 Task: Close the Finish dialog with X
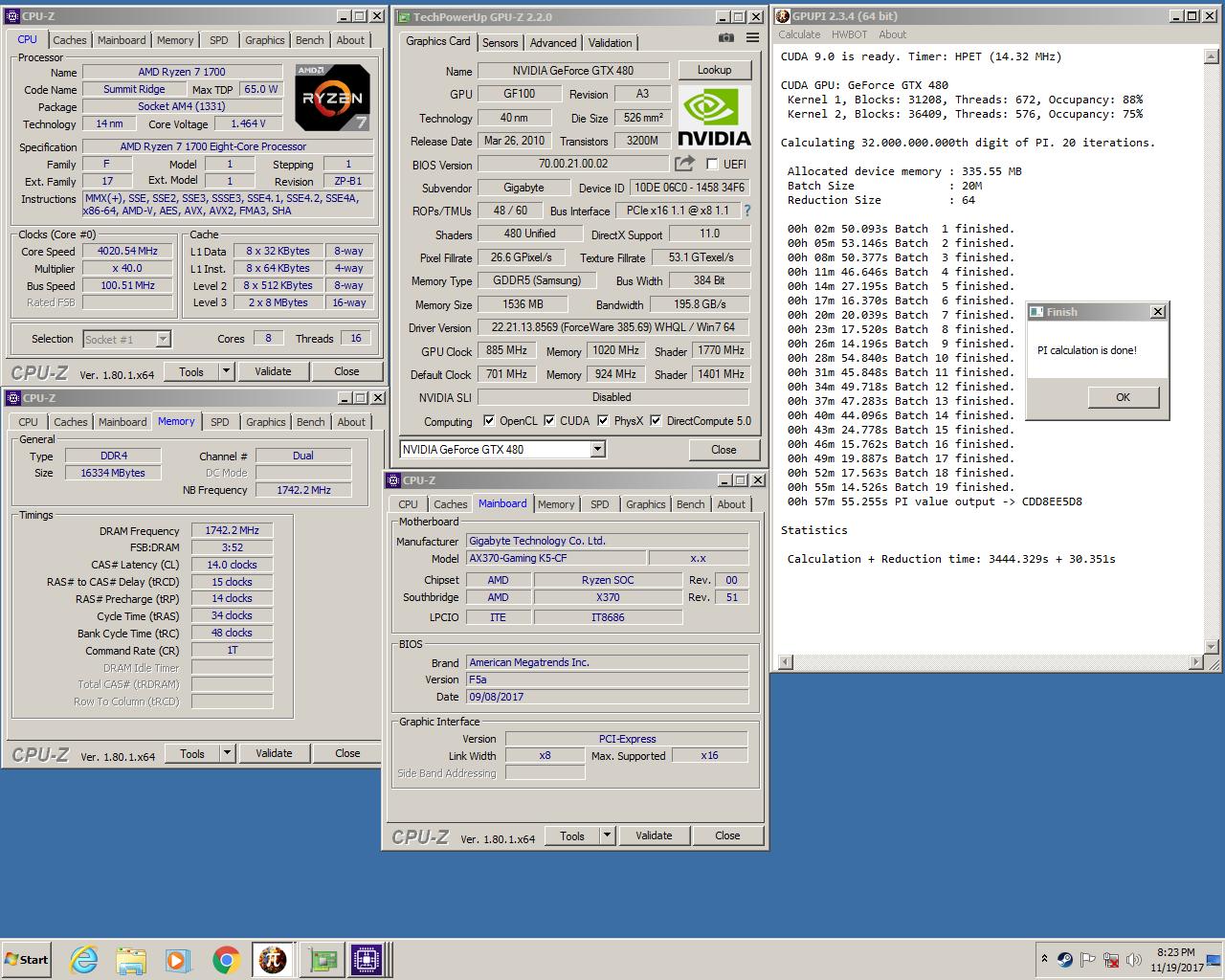pos(1157,311)
